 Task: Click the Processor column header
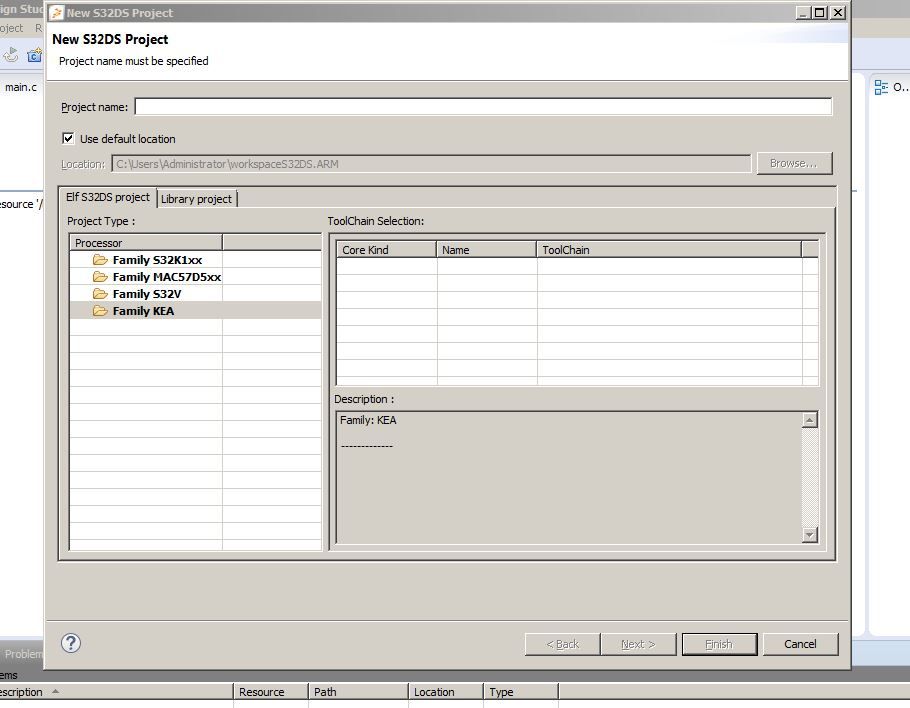(x=146, y=243)
